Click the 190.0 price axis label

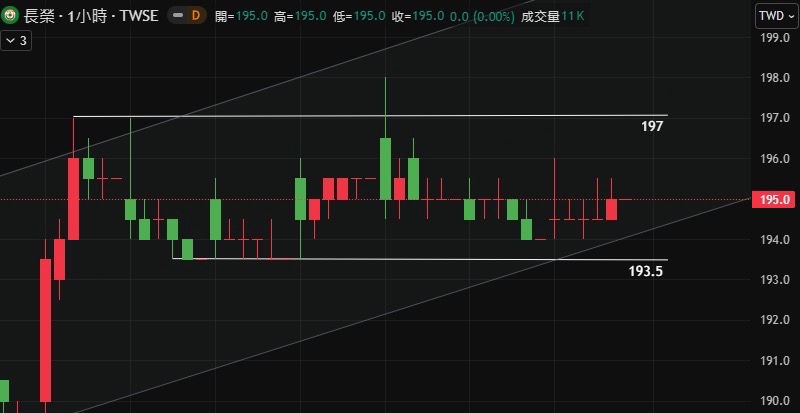coord(774,401)
